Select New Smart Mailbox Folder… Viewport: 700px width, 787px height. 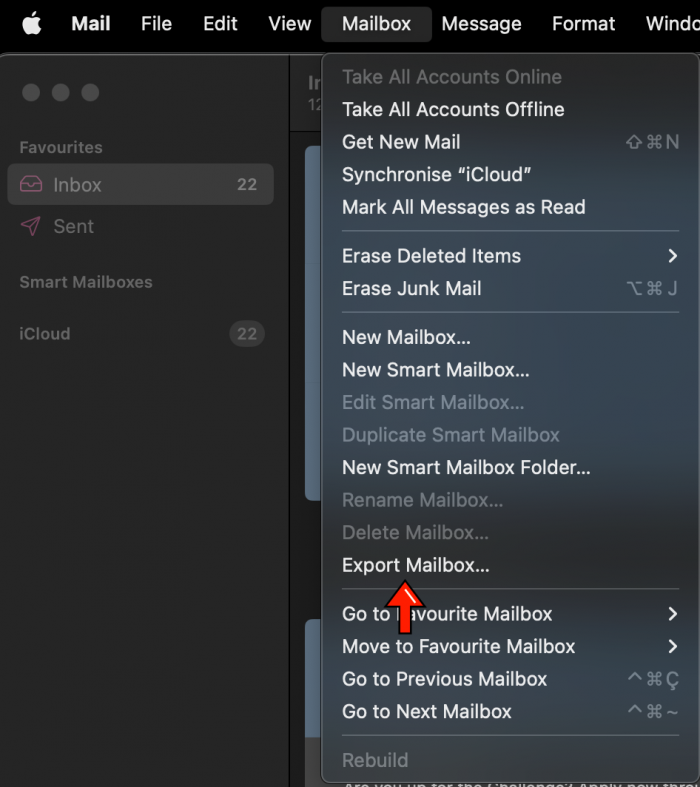[510, 468]
